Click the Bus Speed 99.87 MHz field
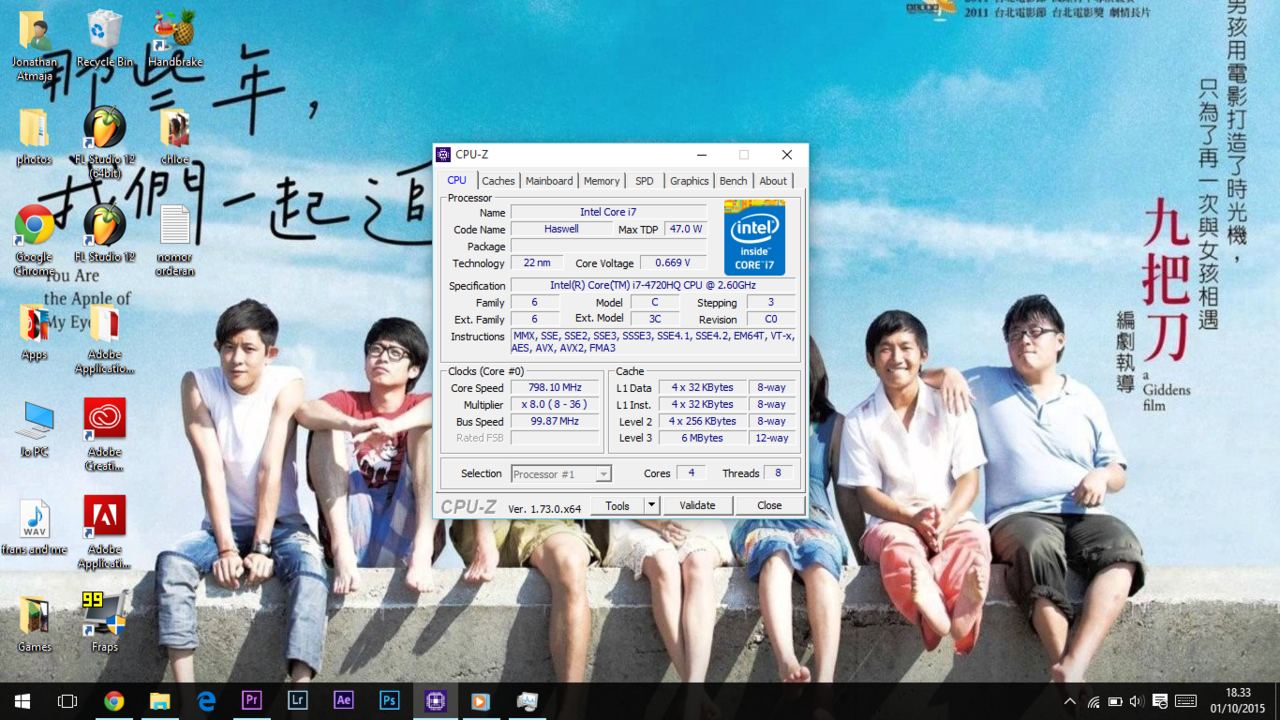Screen dimensions: 1280x720 click(557, 422)
